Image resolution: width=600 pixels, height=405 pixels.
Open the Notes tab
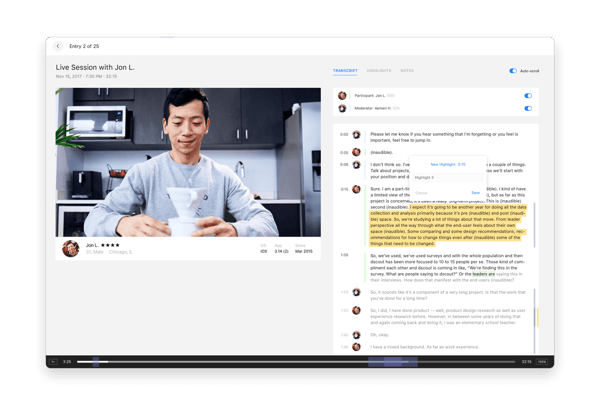point(407,71)
